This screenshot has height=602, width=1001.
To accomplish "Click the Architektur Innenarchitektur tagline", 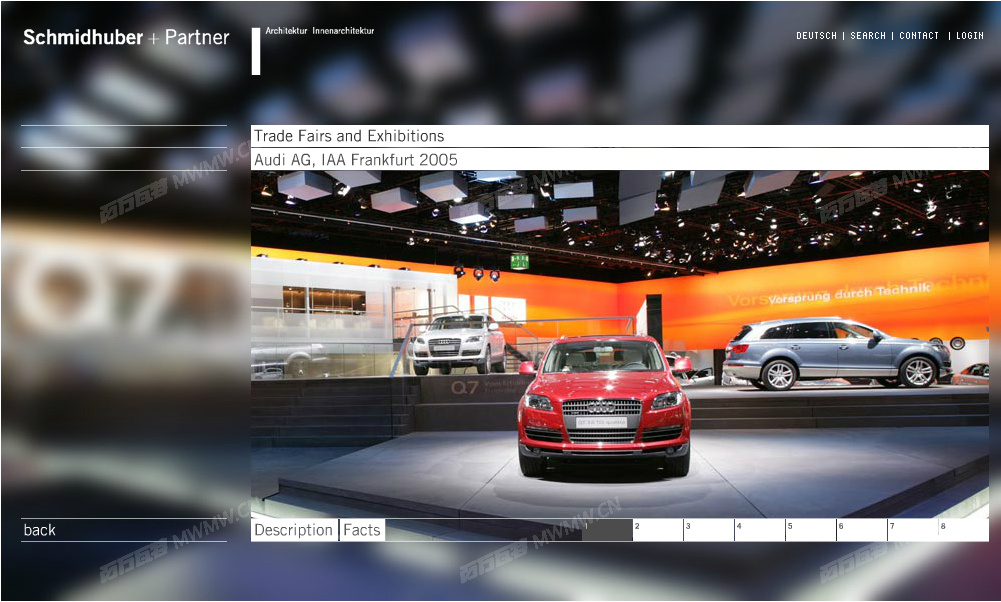I will (x=320, y=31).
